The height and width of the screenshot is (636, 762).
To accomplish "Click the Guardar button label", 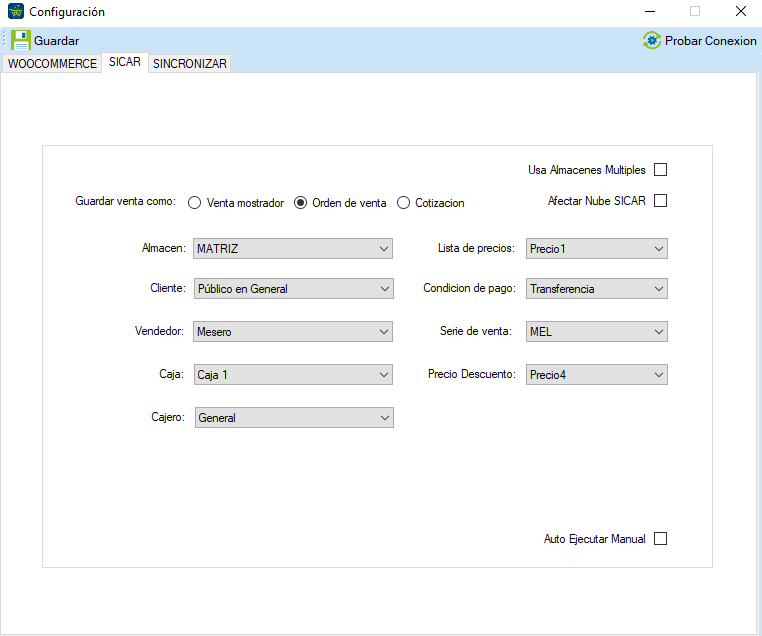I will click(x=56, y=41).
